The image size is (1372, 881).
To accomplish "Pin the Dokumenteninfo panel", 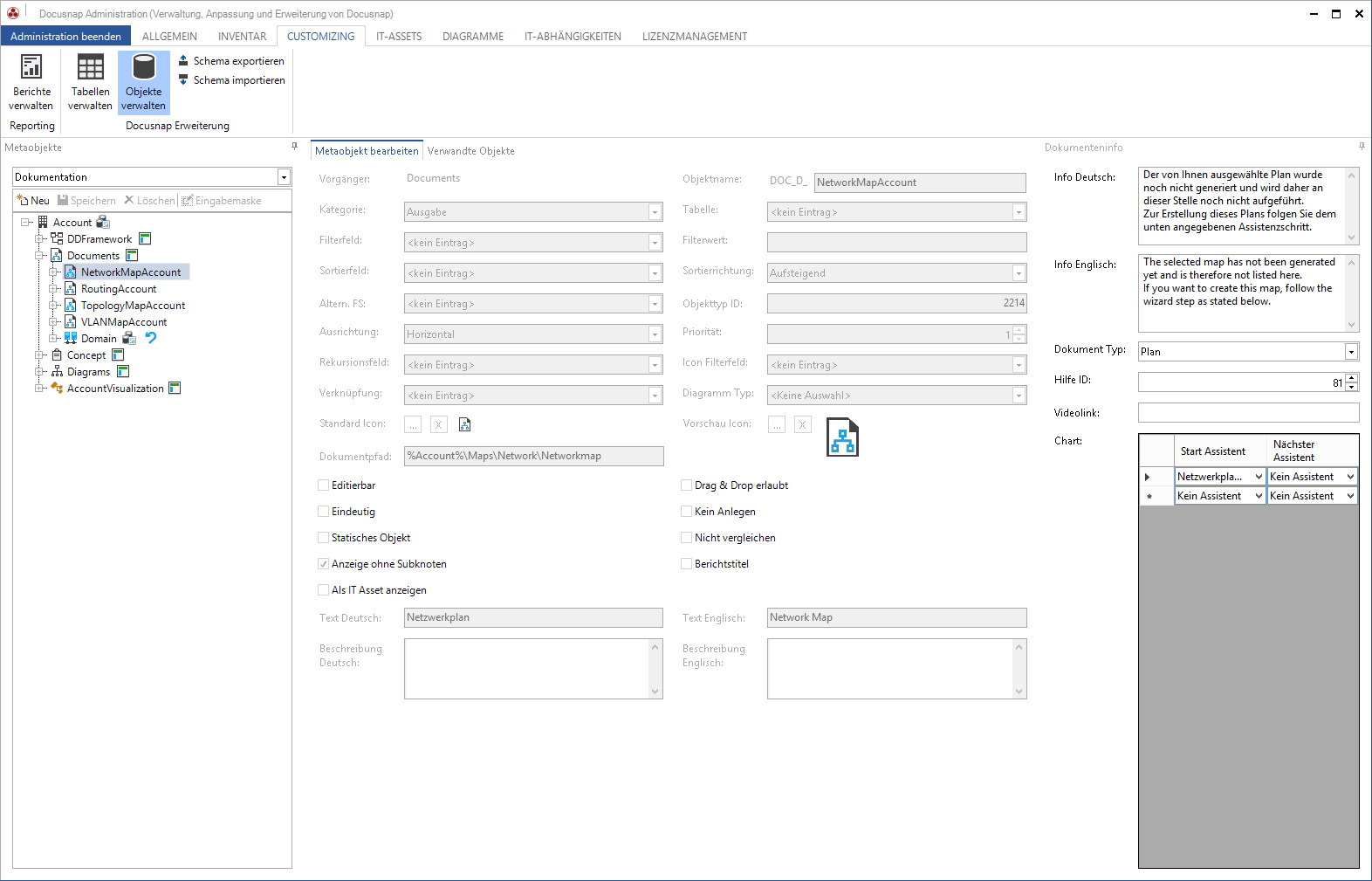I will tap(1362, 147).
